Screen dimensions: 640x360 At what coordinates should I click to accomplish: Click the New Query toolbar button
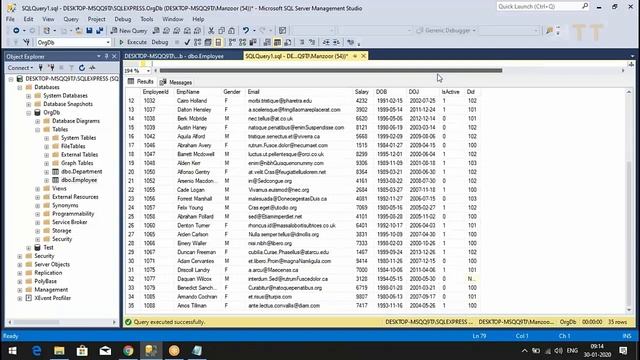pos(129,31)
